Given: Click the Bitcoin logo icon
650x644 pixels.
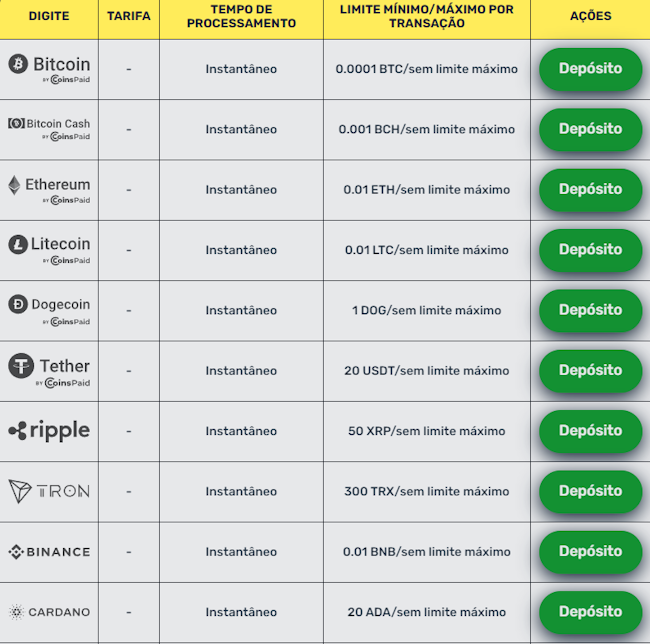Looking at the screenshot, I should point(18,64).
